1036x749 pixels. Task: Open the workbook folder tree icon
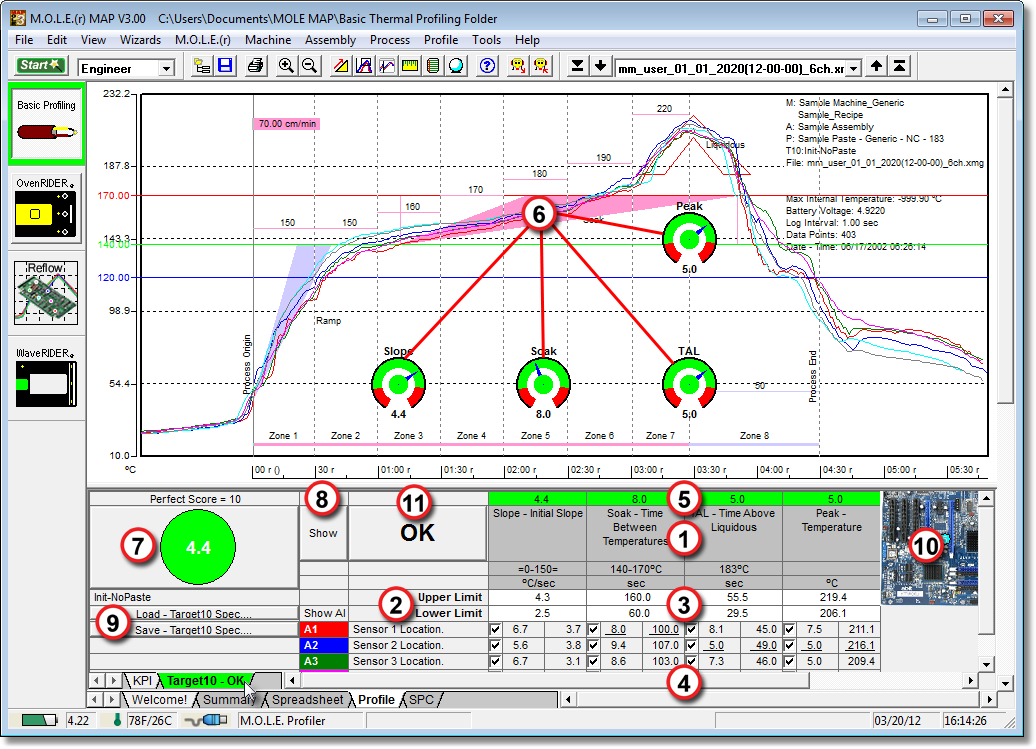tap(202, 66)
